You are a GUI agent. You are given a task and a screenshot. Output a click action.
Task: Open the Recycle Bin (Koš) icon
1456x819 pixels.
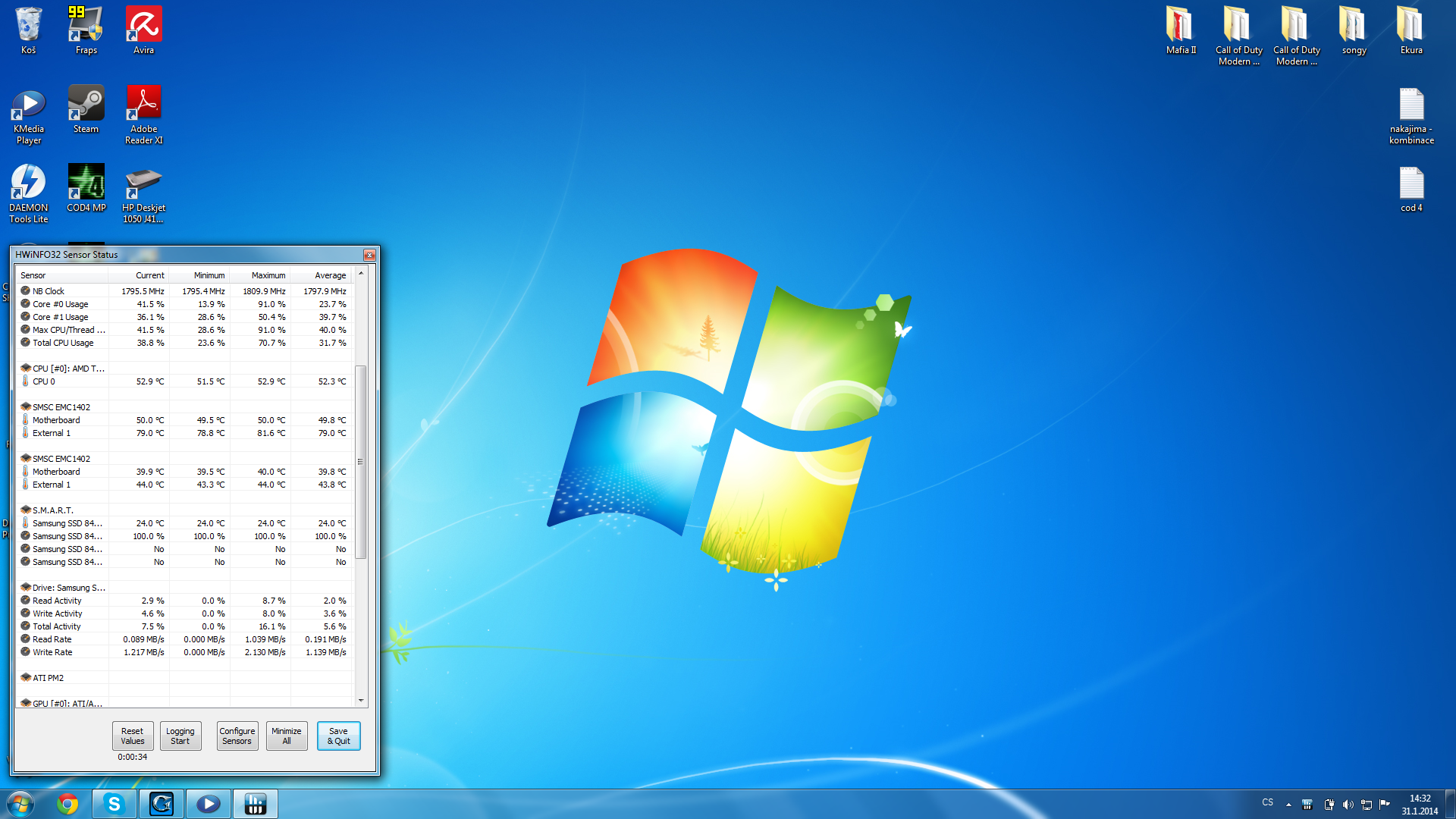click(x=28, y=30)
